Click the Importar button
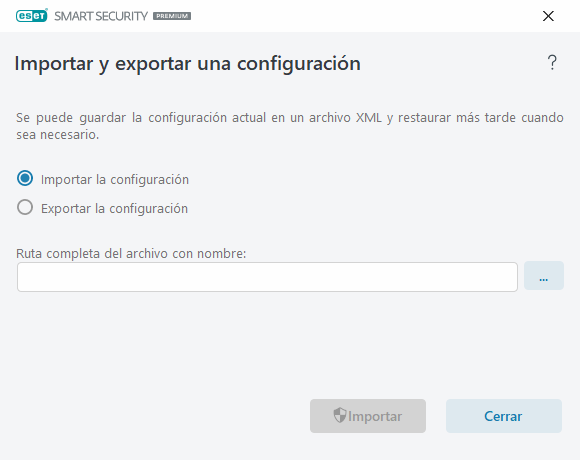 coord(368,416)
